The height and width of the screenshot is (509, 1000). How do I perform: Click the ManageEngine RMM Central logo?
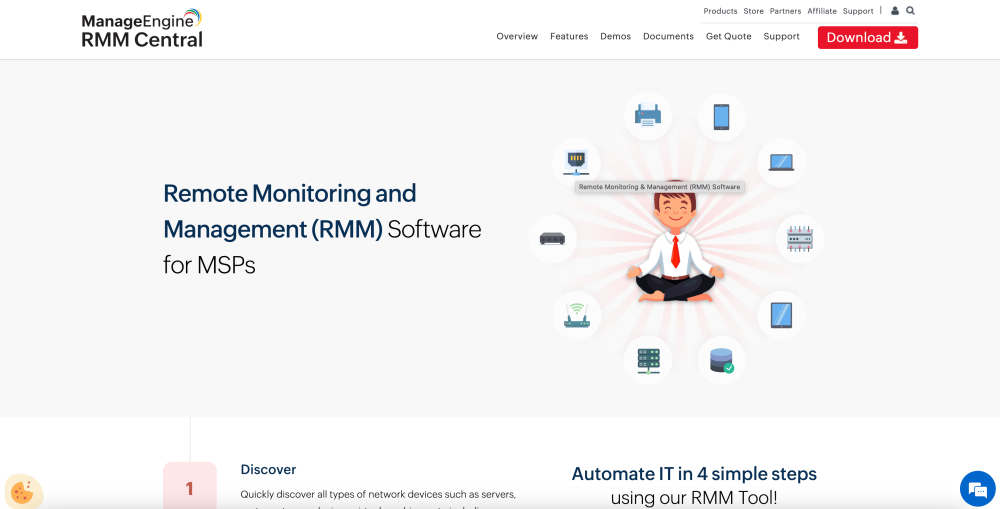142,29
